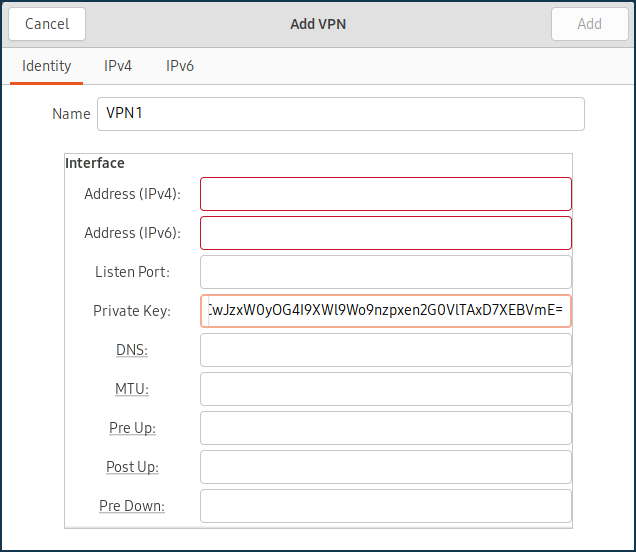Click the Address (IPv4) input field
Viewport: 636px width, 552px height.
pyautogui.click(x=386, y=194)
